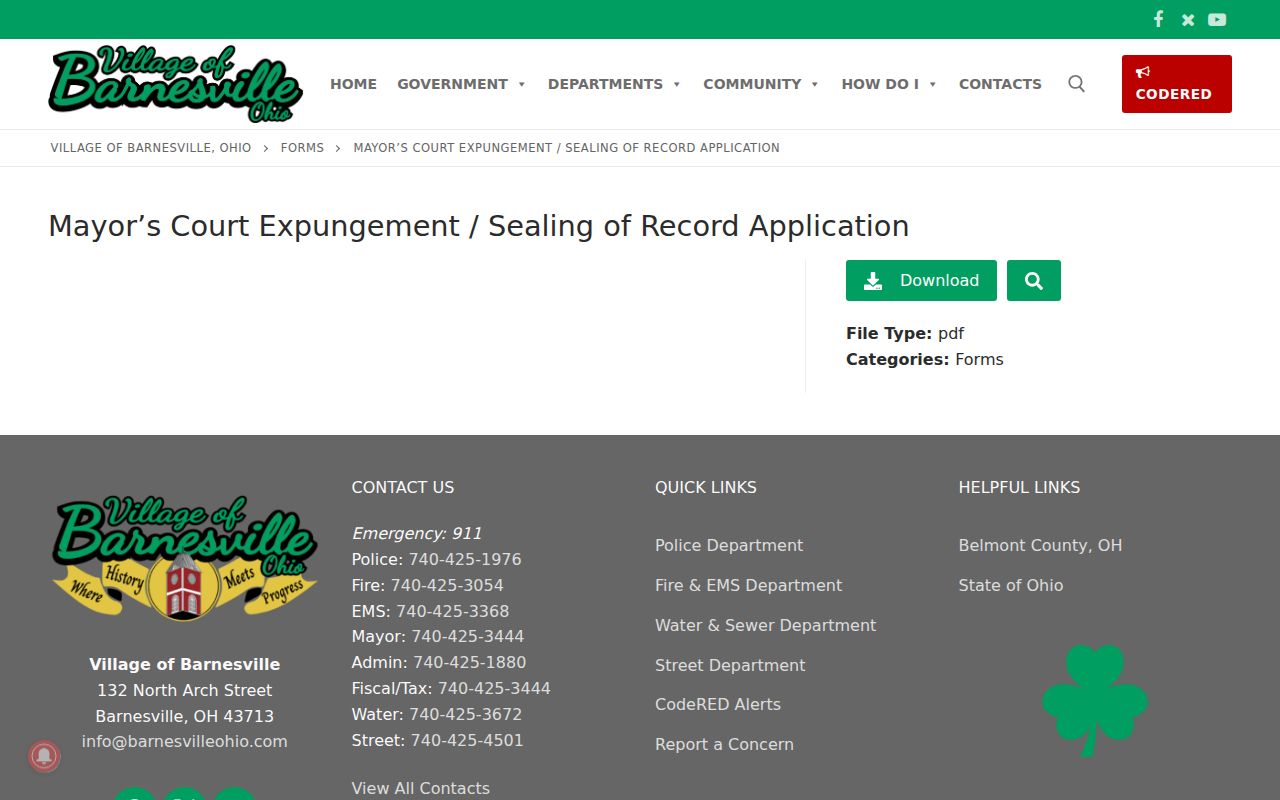Click the page title heading text

click(479, 226)
